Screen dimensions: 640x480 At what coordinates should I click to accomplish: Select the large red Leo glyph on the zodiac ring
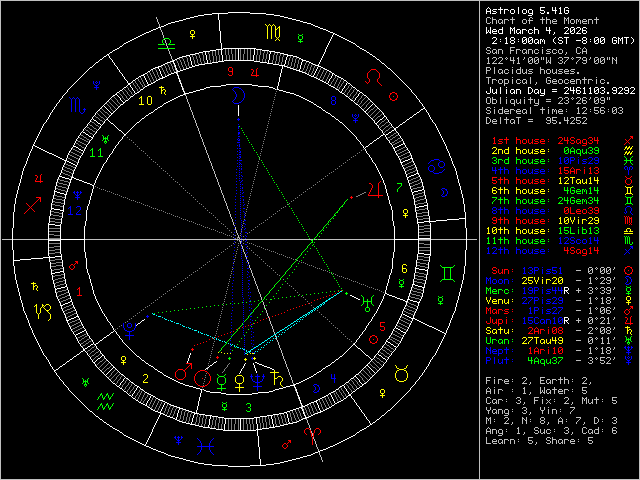point(373,78)
